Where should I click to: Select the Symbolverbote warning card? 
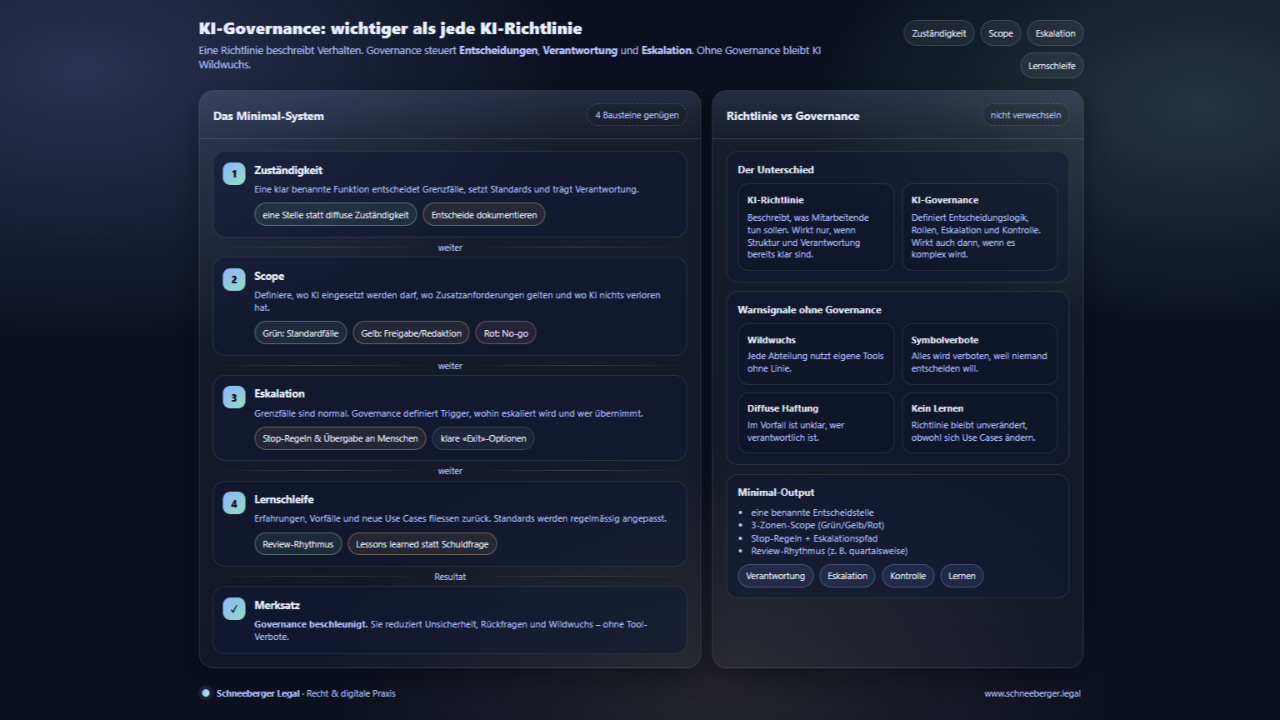979,354
